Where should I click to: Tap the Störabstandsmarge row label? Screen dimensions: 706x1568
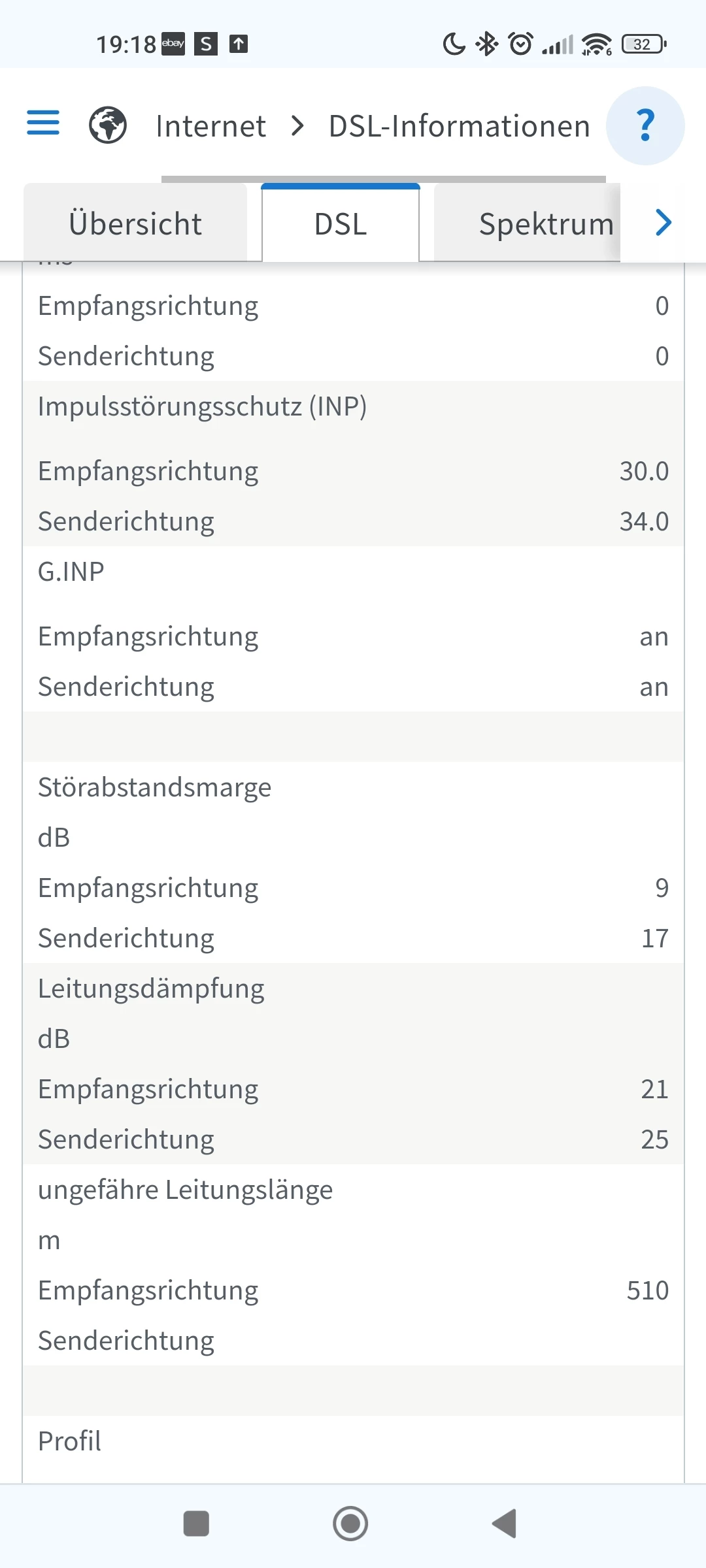[154, 787]
